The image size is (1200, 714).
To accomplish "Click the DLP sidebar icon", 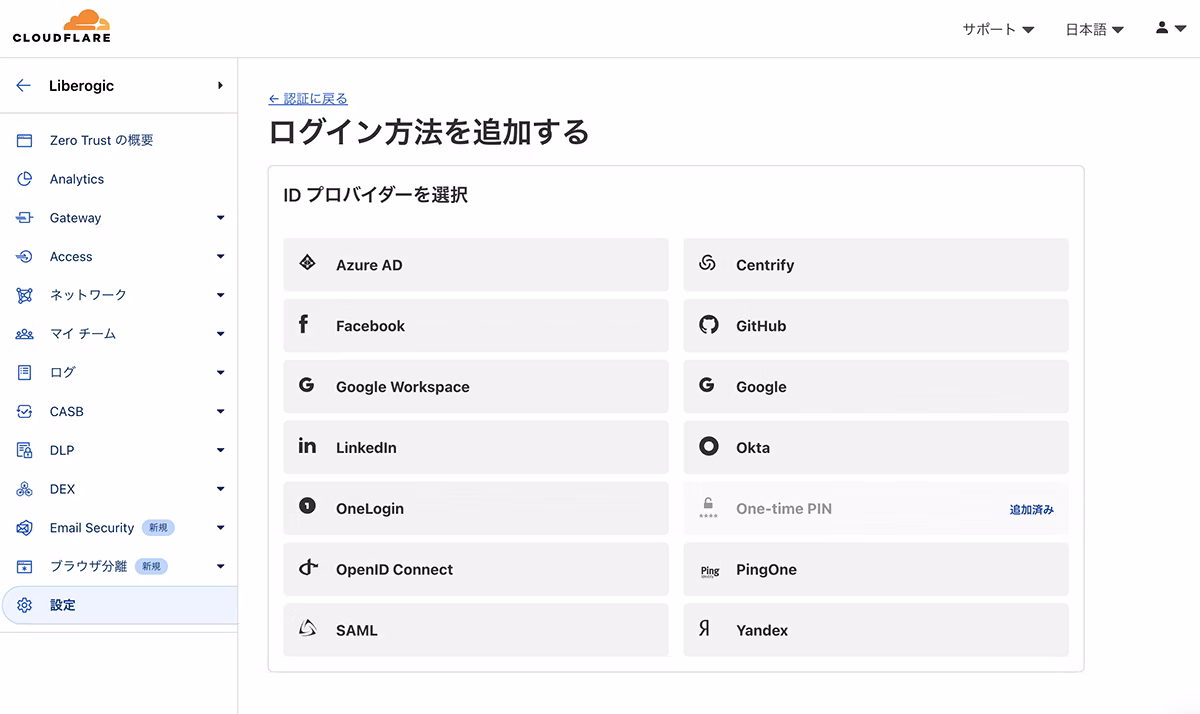I will 25,450.
